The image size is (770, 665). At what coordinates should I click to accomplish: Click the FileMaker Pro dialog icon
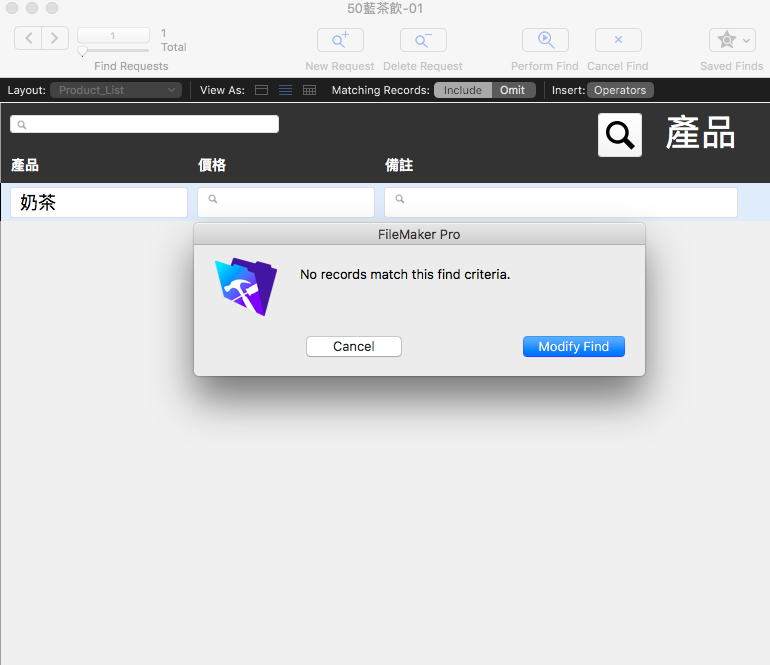246,286
